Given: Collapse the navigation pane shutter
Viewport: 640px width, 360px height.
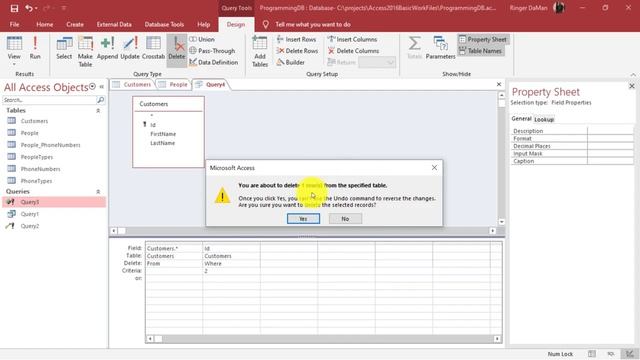Looking at the screenshot, I should 101,87.
